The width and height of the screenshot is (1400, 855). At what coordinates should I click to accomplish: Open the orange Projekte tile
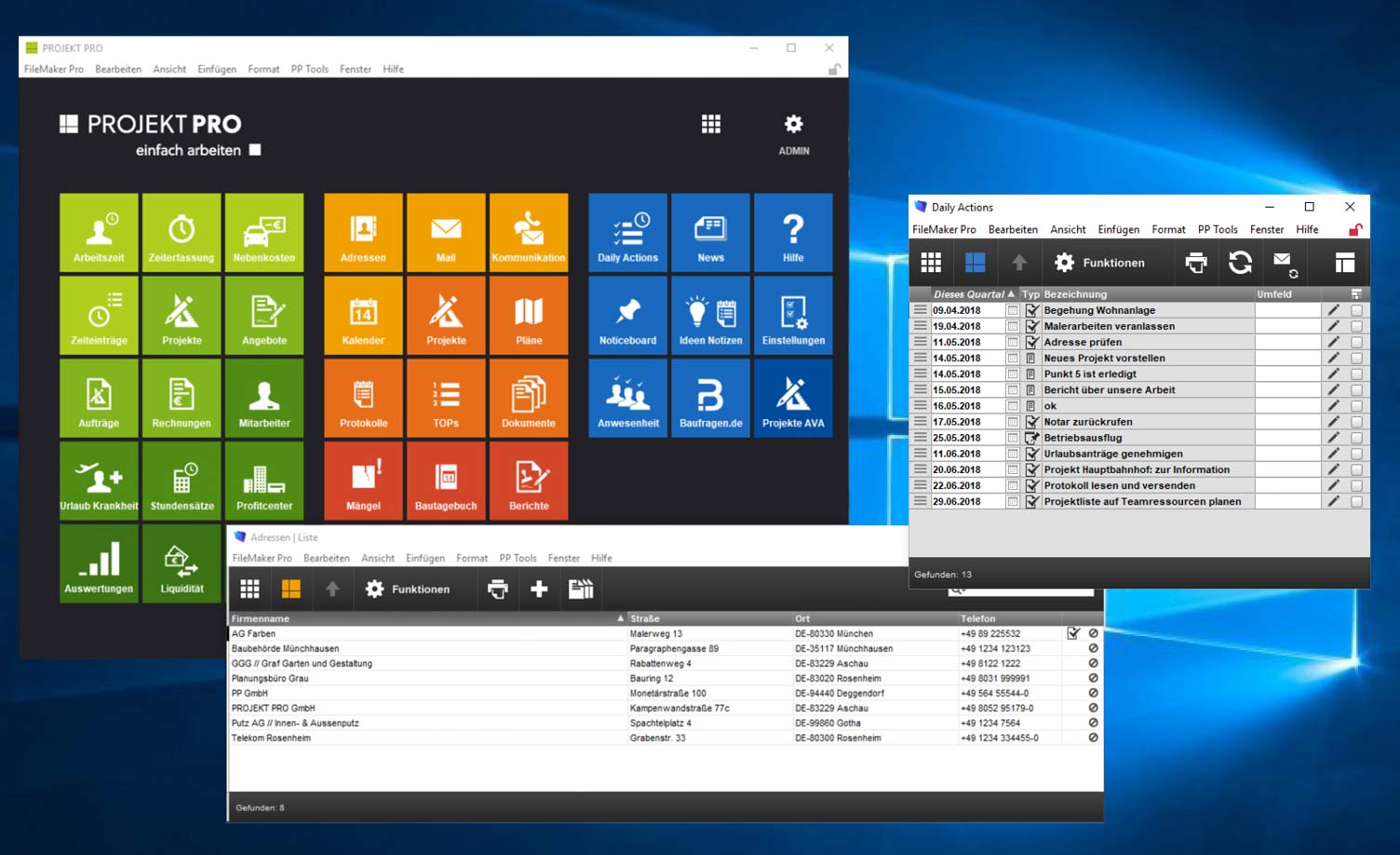(446, 316)
